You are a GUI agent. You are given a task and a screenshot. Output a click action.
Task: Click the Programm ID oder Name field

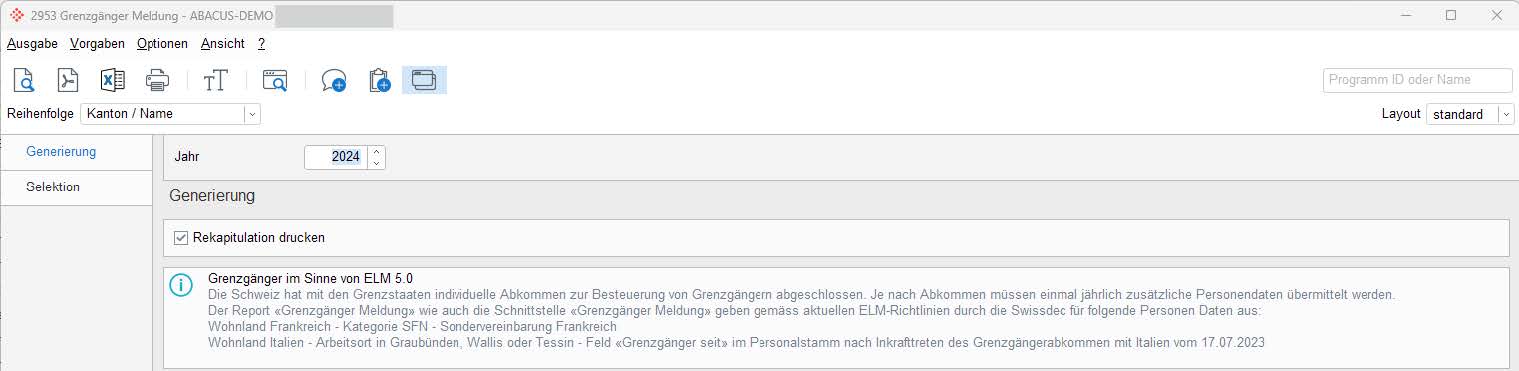click(1417, 80)
